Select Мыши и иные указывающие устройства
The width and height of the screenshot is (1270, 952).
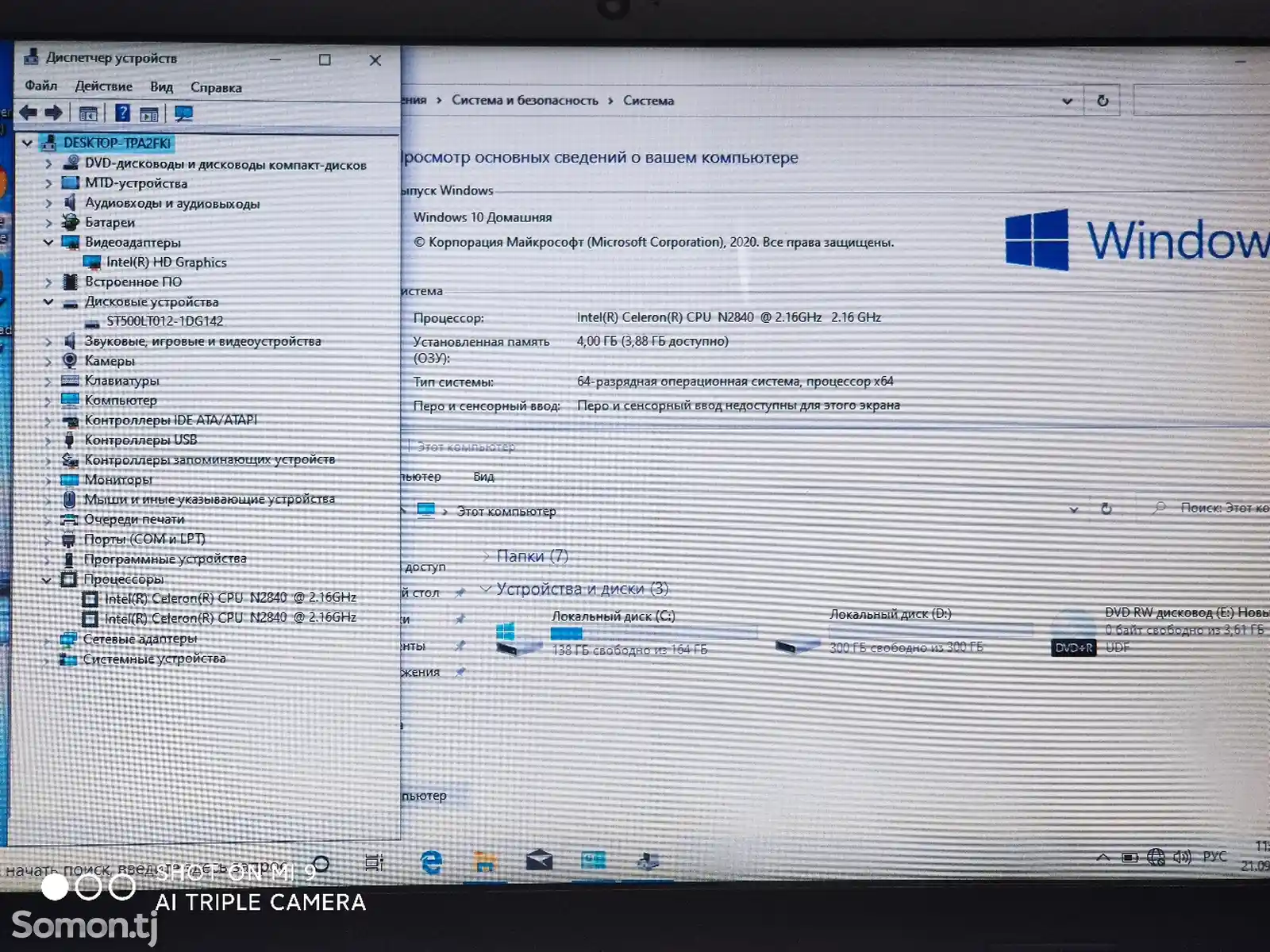pos(209,499)
